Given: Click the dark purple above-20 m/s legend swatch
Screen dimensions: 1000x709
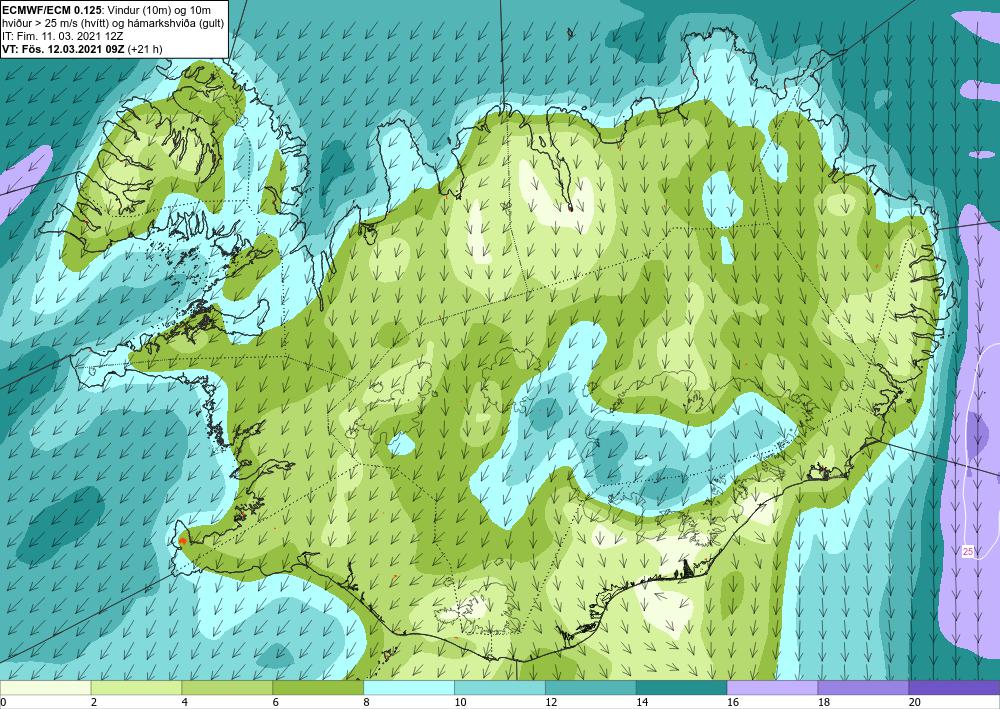Looking at the screenshot, I should click(x=954, y=688).
